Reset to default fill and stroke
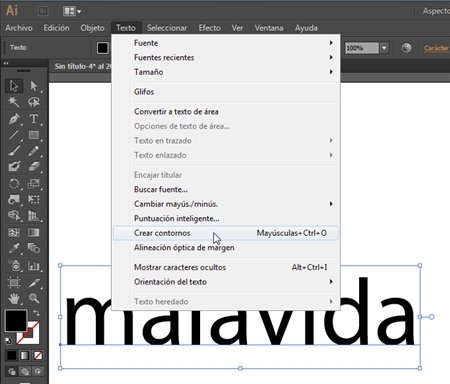Image resolution: width=450 pixels, height=384 pixels. [9, 341]
